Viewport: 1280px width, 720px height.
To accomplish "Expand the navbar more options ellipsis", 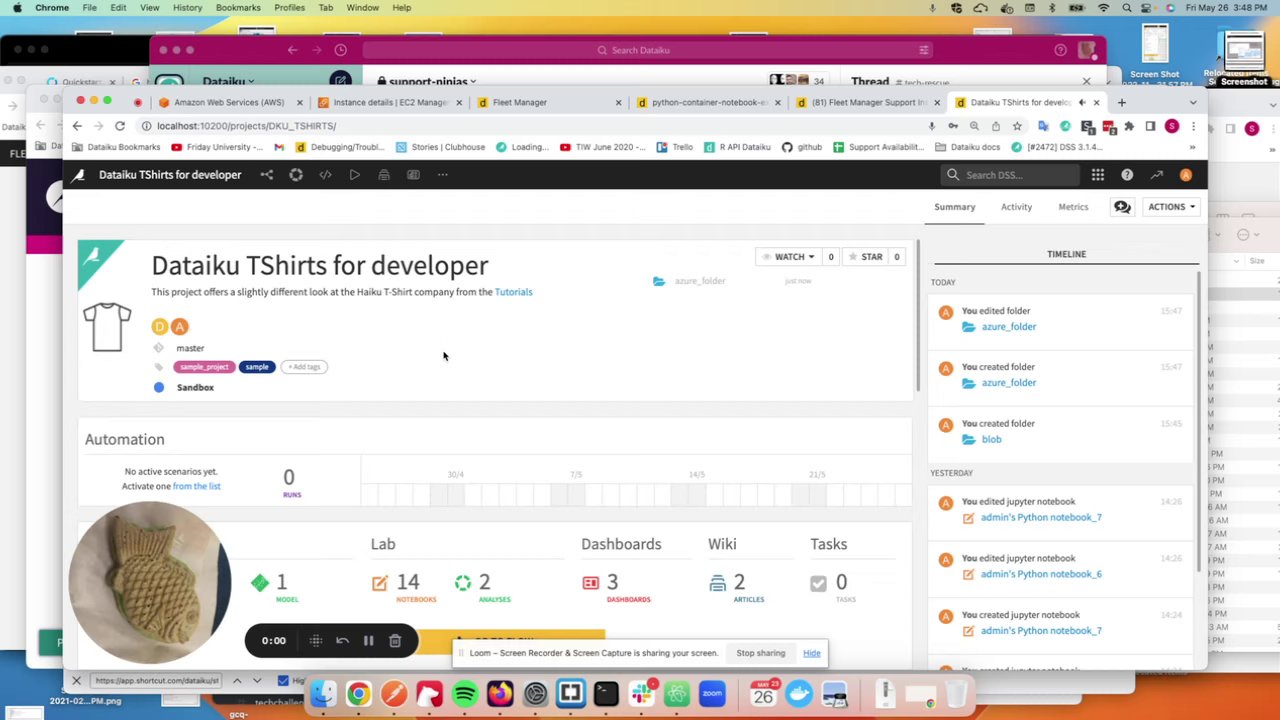I will pyautogui.click(x=442, y=175).
